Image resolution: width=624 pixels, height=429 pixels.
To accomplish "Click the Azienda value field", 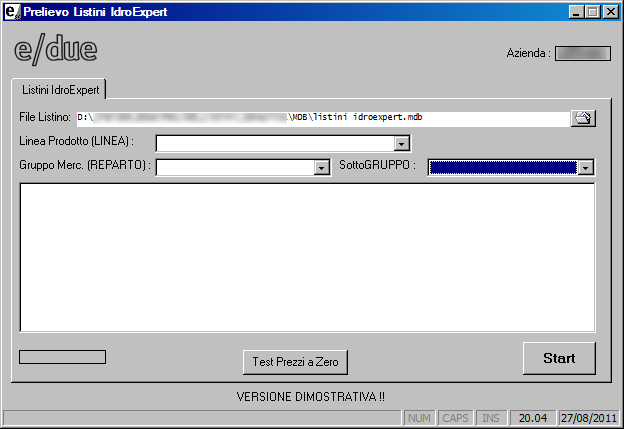I will click(582, 53).
